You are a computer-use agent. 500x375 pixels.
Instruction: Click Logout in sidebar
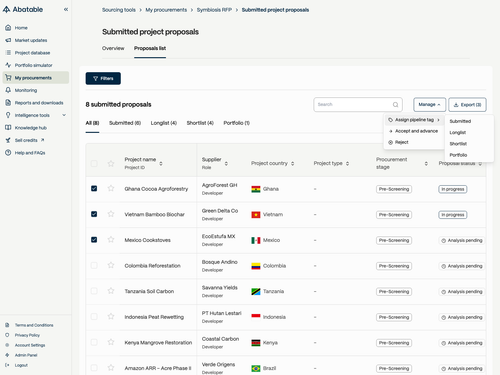[21, 365]
